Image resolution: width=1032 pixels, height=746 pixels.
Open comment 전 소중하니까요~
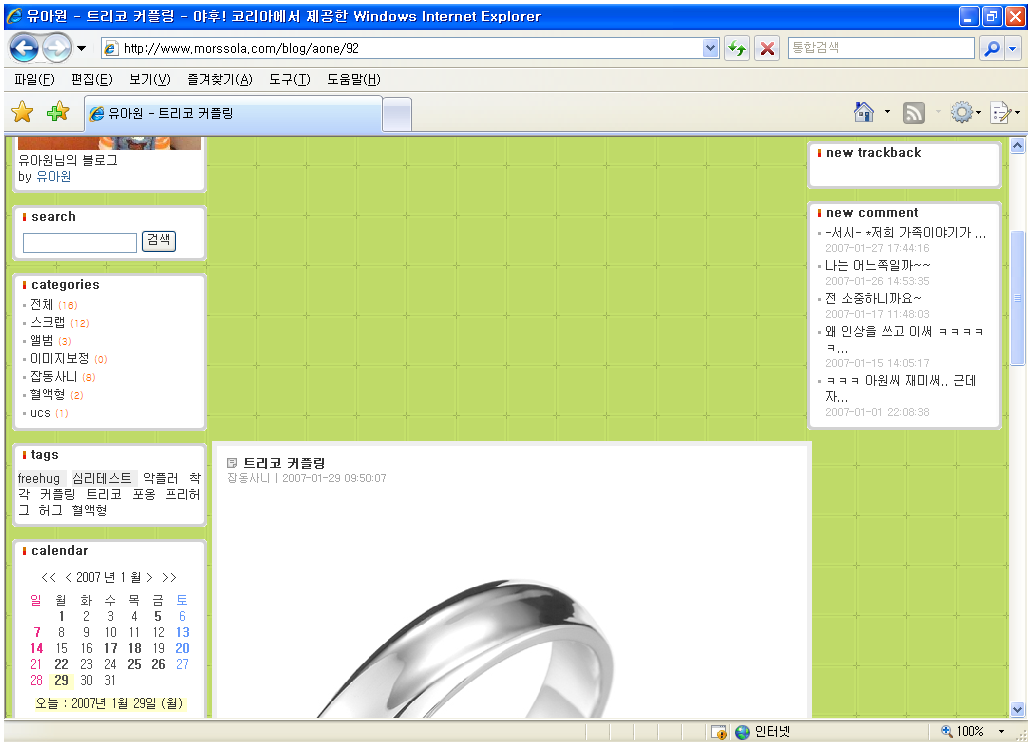pos(873,298)
